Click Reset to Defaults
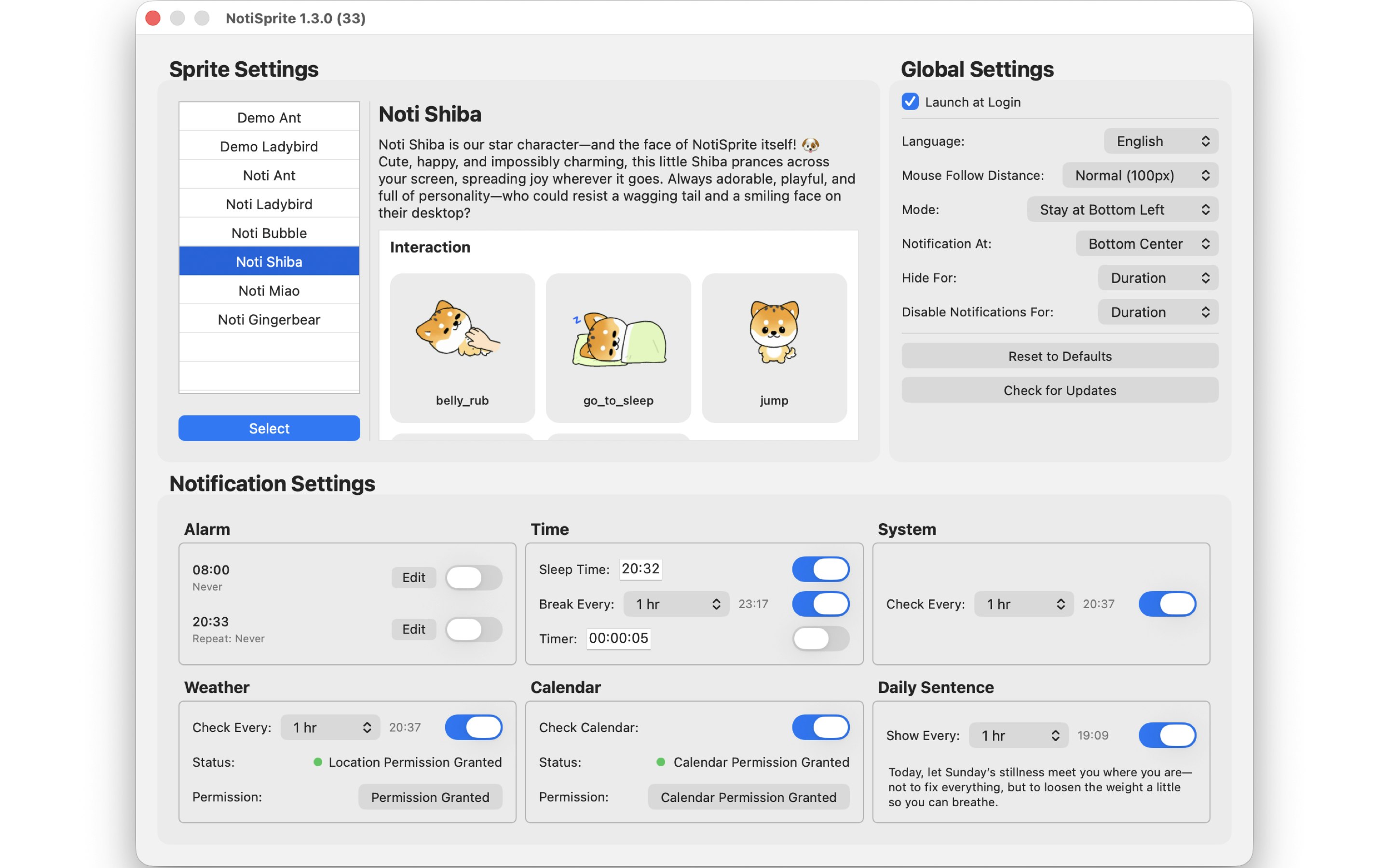Screen dimensions: 1389x868 pyautogui.click(x=1059, y=356)
